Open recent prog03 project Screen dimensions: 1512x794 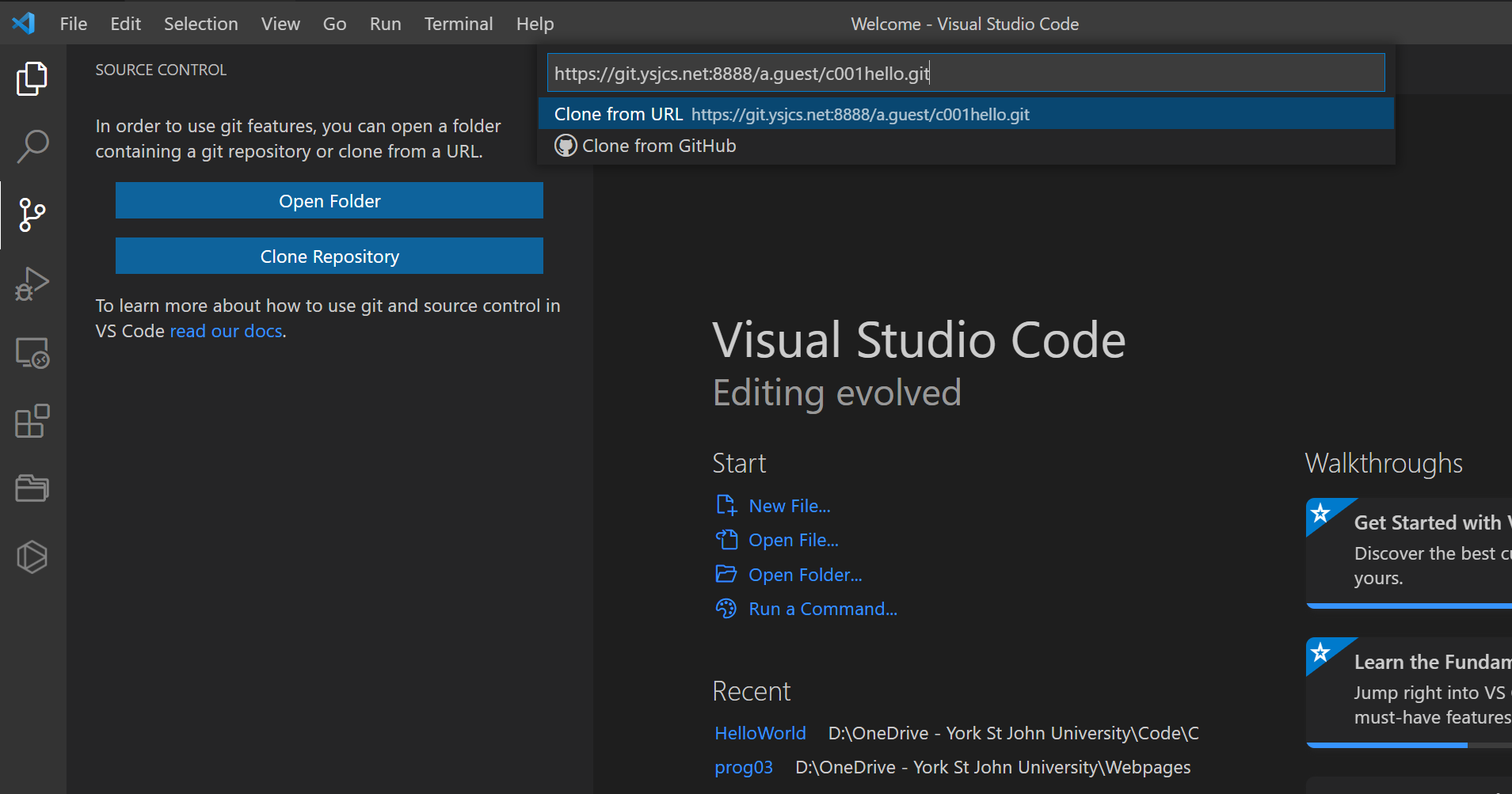pos(744,767)
